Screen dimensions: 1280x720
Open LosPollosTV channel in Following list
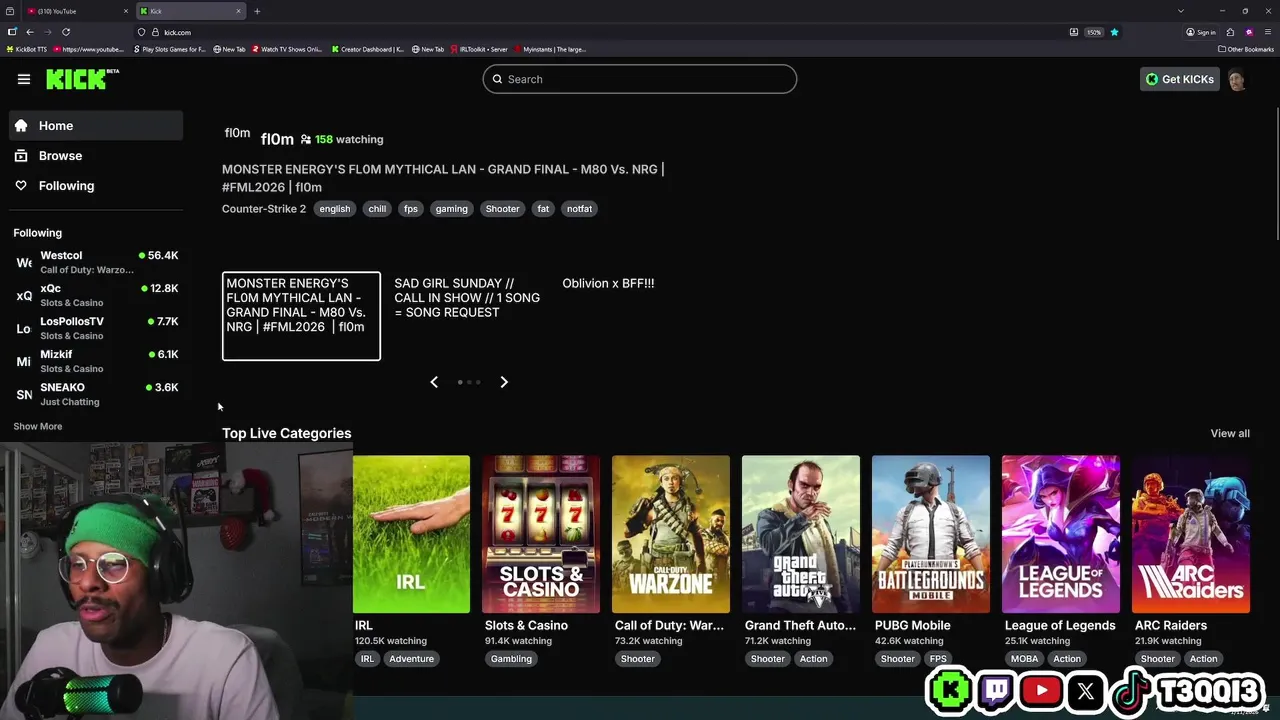pos(96,328)
